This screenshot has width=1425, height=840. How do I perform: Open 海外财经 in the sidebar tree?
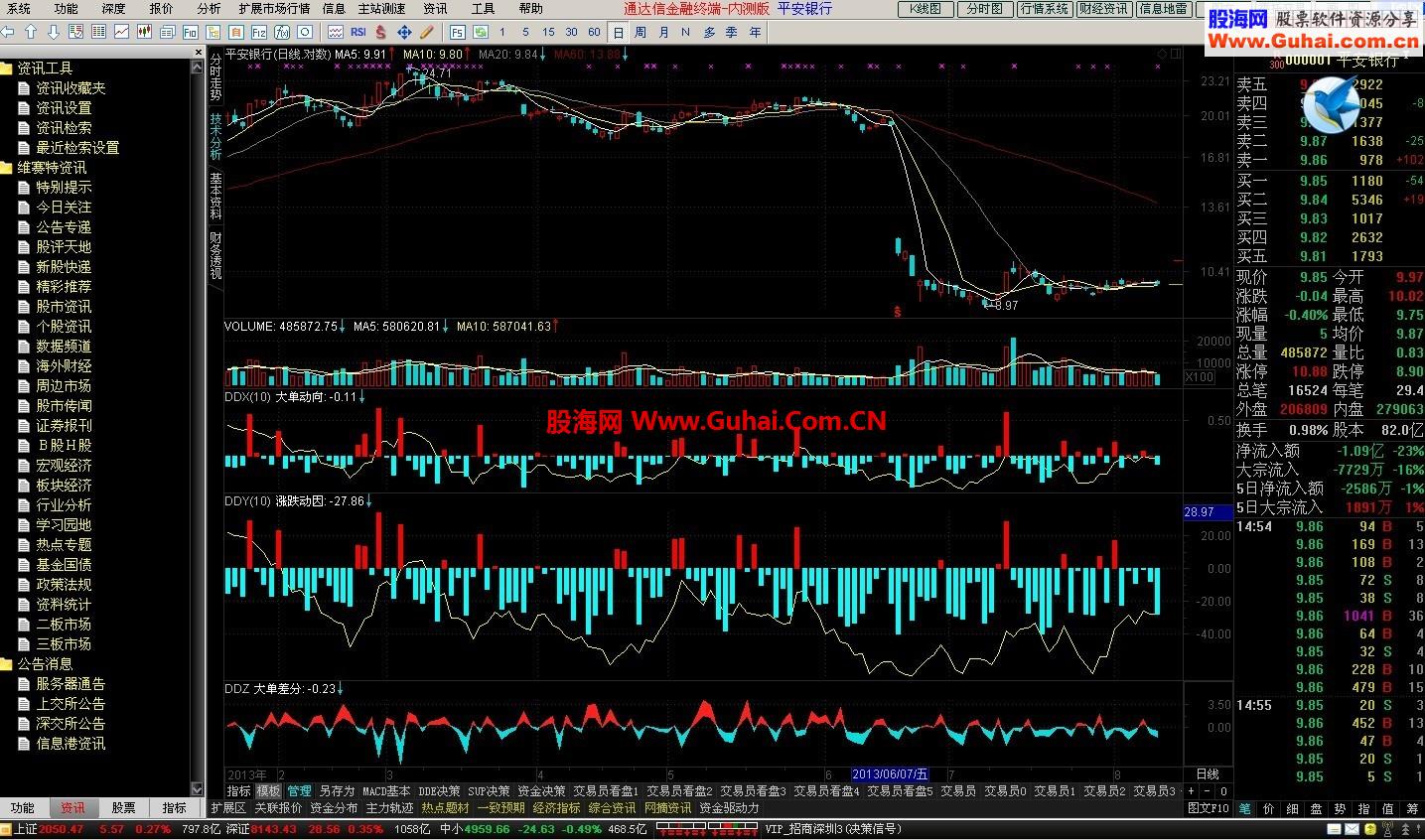(64, 366)
